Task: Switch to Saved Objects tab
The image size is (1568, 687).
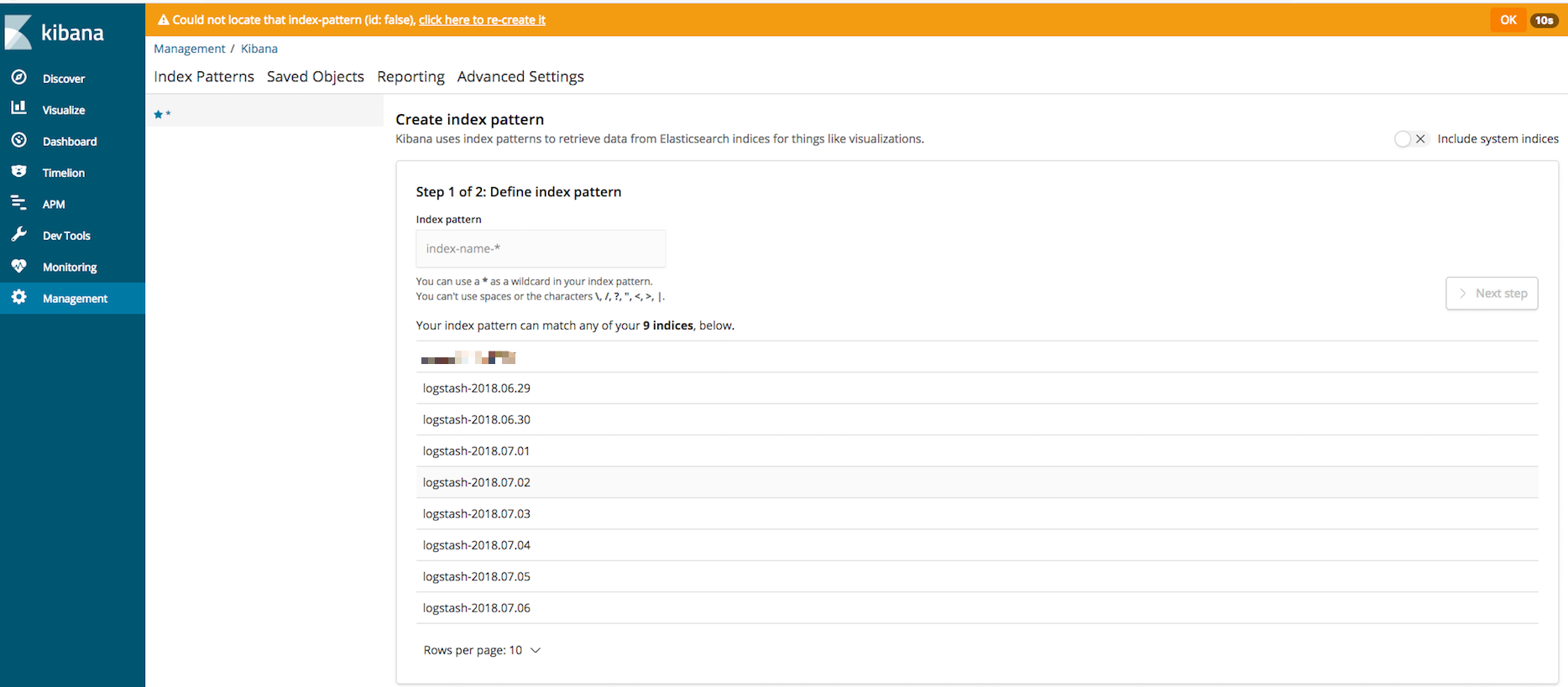Action: 316,76
